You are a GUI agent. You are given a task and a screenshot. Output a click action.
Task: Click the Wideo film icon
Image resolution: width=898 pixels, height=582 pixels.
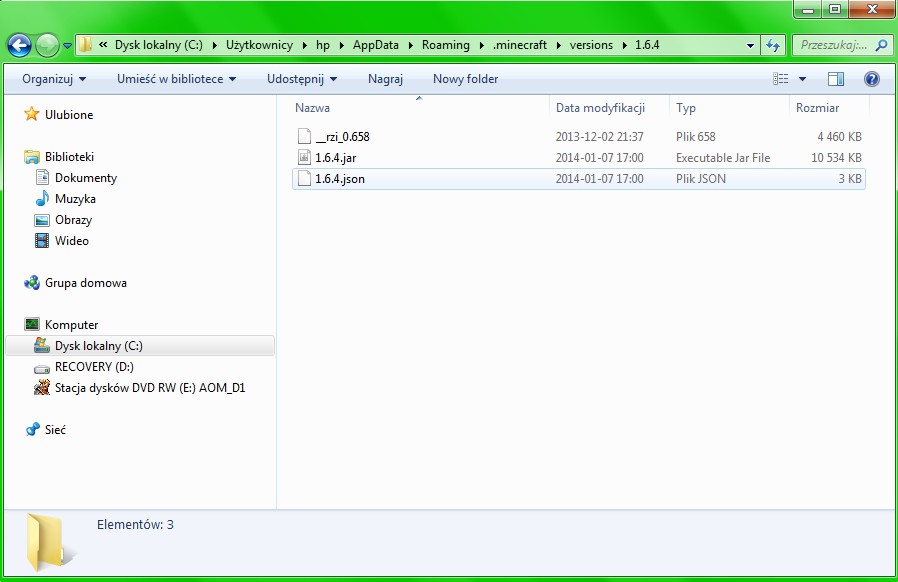coord(42,241)
